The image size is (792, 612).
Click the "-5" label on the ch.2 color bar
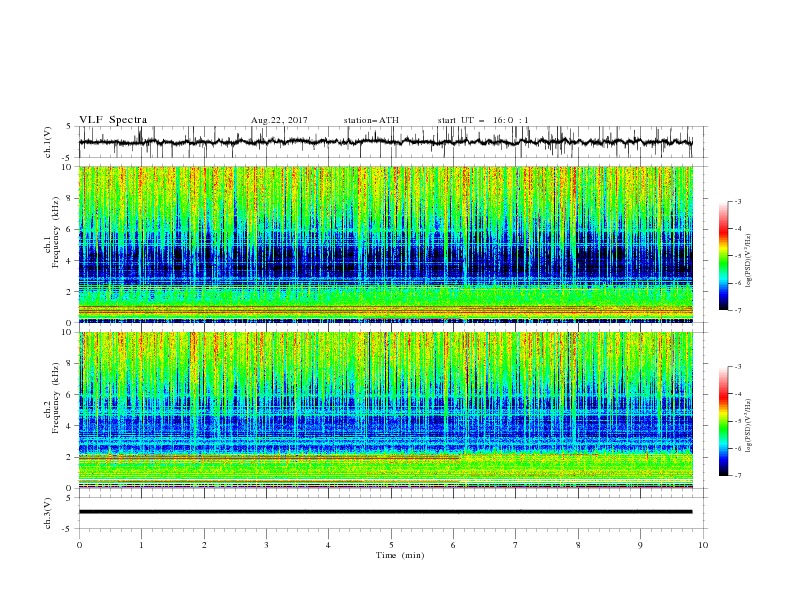click(737, 421)
